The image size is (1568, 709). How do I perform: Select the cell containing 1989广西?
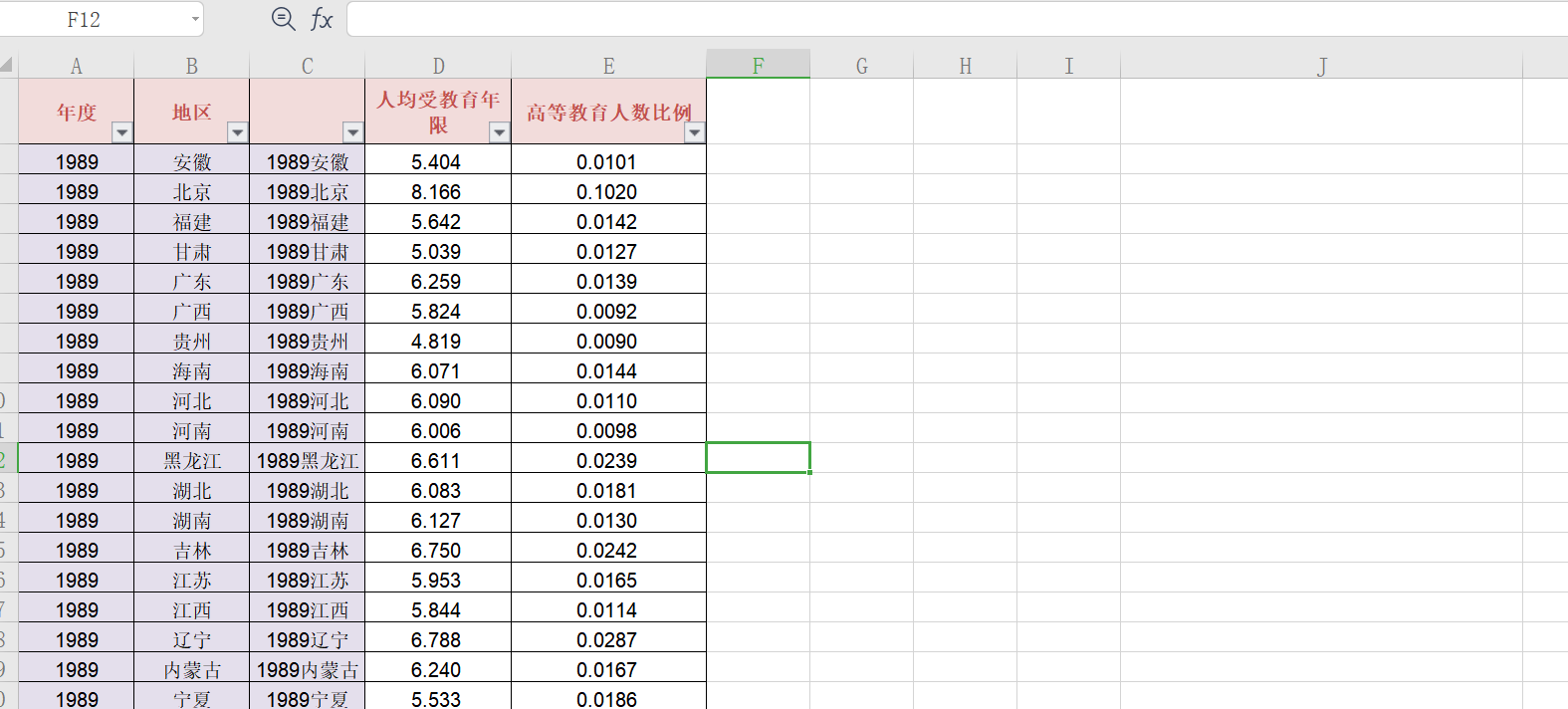click(308, 311)
